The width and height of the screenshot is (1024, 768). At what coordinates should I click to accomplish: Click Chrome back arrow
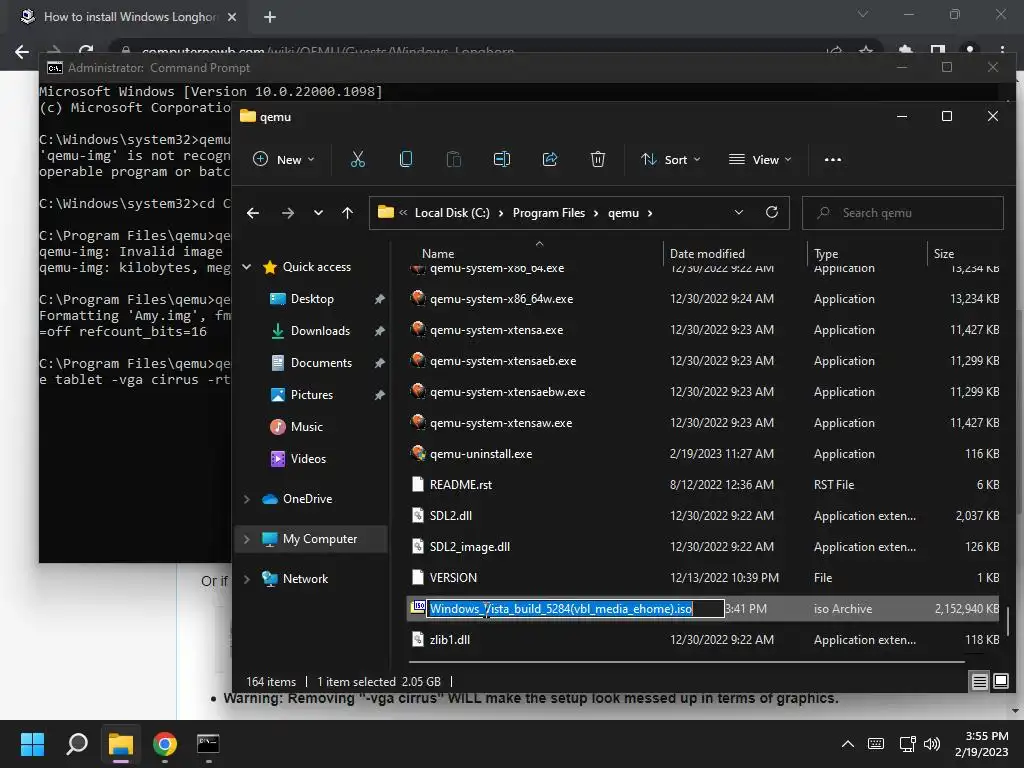tap(22, 52)
